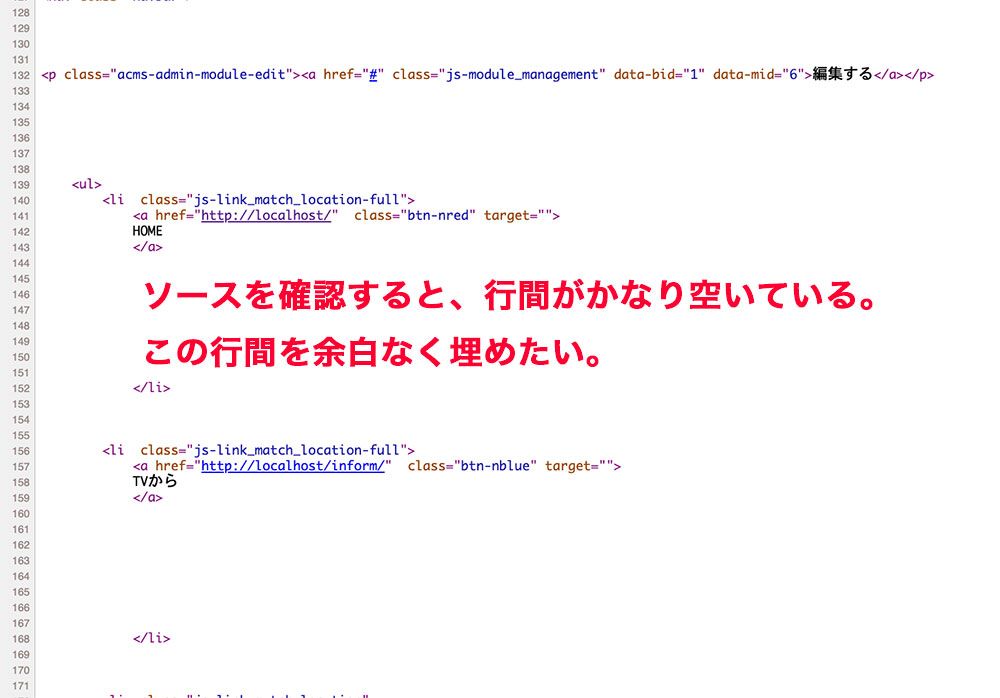The height and width of the screenshot is (698, 1000).
Task: Click the closing a tag on line 143
Action: click(147, 247)
